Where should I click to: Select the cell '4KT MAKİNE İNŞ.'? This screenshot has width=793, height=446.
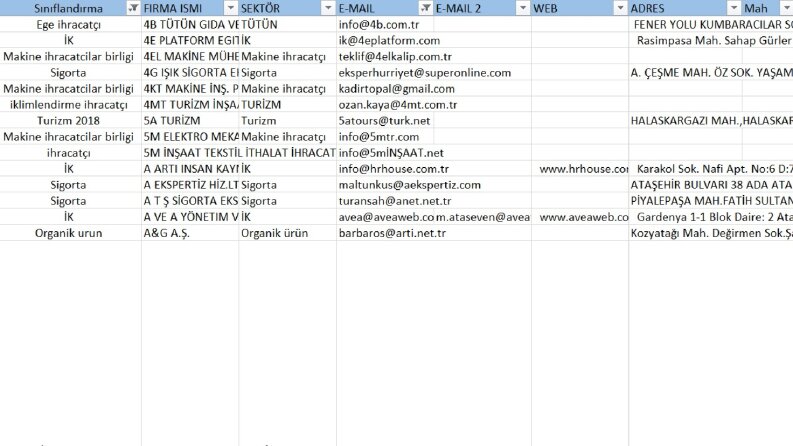tap(190, 89)
